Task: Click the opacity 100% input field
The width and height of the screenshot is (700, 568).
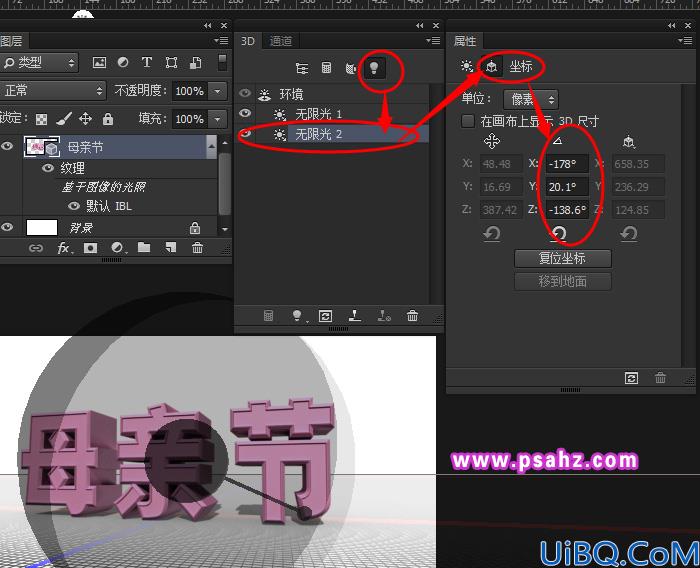Action: coord(190,91)
